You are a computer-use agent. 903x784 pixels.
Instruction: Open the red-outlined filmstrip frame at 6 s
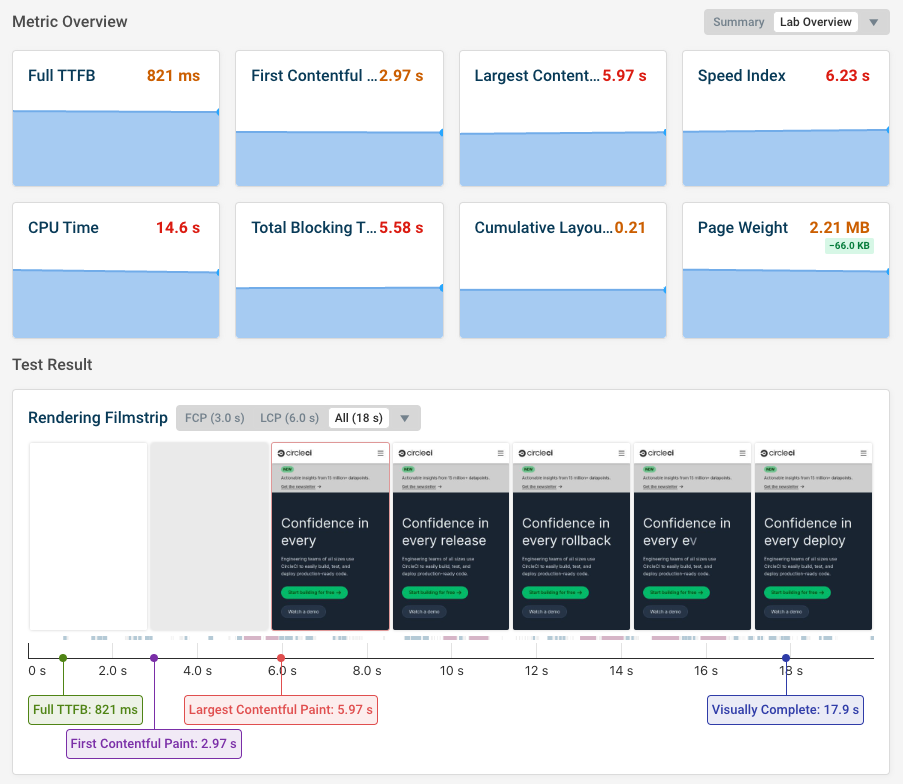pos(330,536)
